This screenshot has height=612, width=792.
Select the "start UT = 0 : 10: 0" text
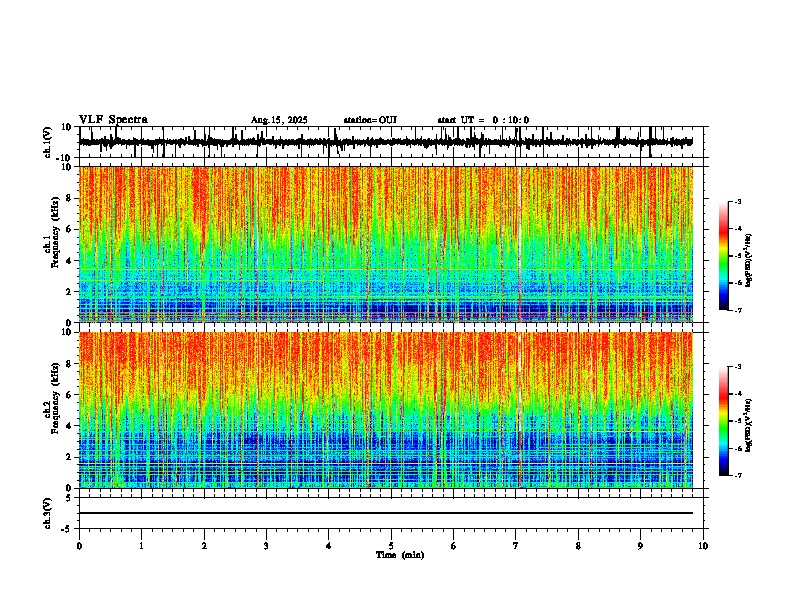click(x=483, y=120)
